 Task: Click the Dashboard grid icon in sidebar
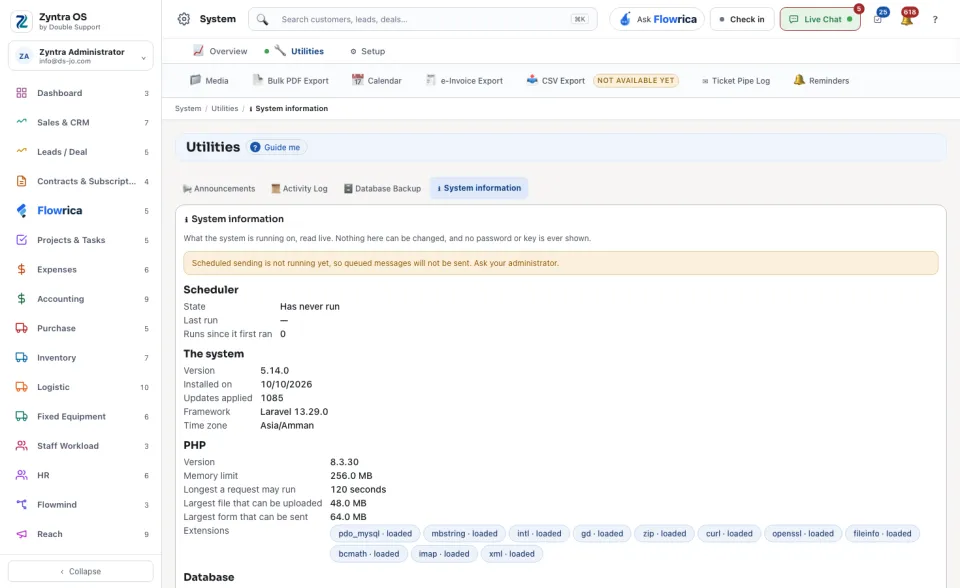pyautogui.click(x=21, y=93)
